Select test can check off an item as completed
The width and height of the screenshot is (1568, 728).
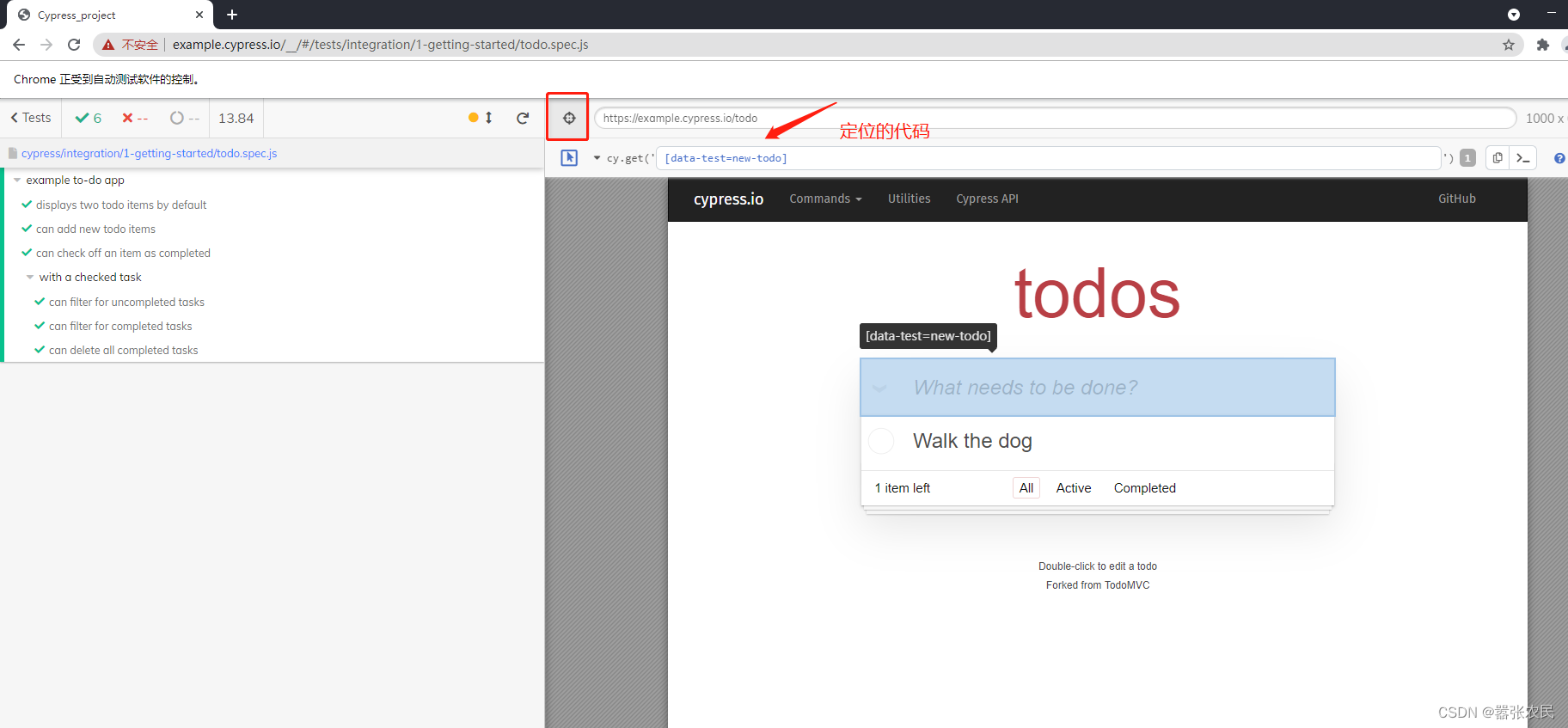click(x=123, y=253)
